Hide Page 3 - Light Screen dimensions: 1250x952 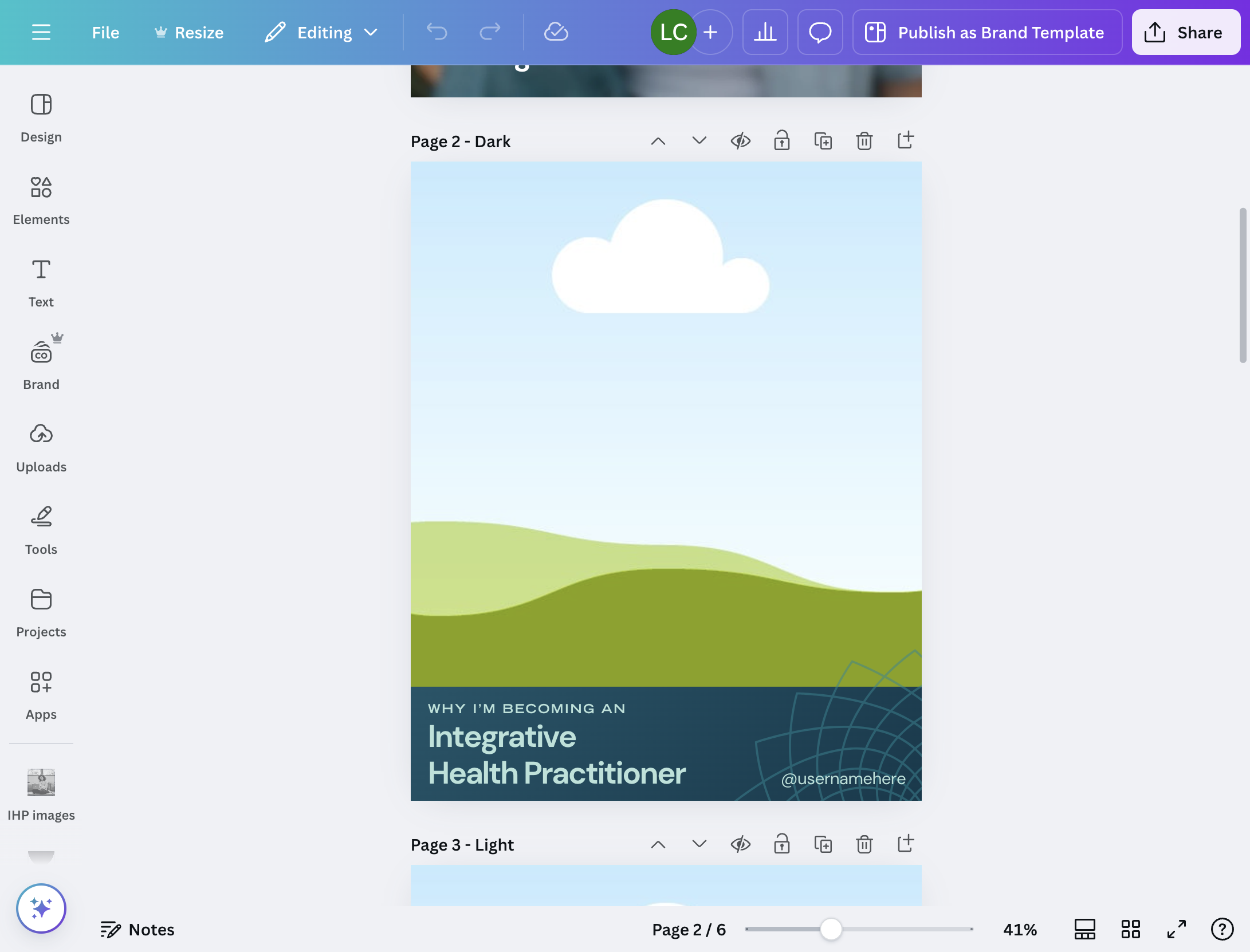pyautogui.click(x=741, y=844)
